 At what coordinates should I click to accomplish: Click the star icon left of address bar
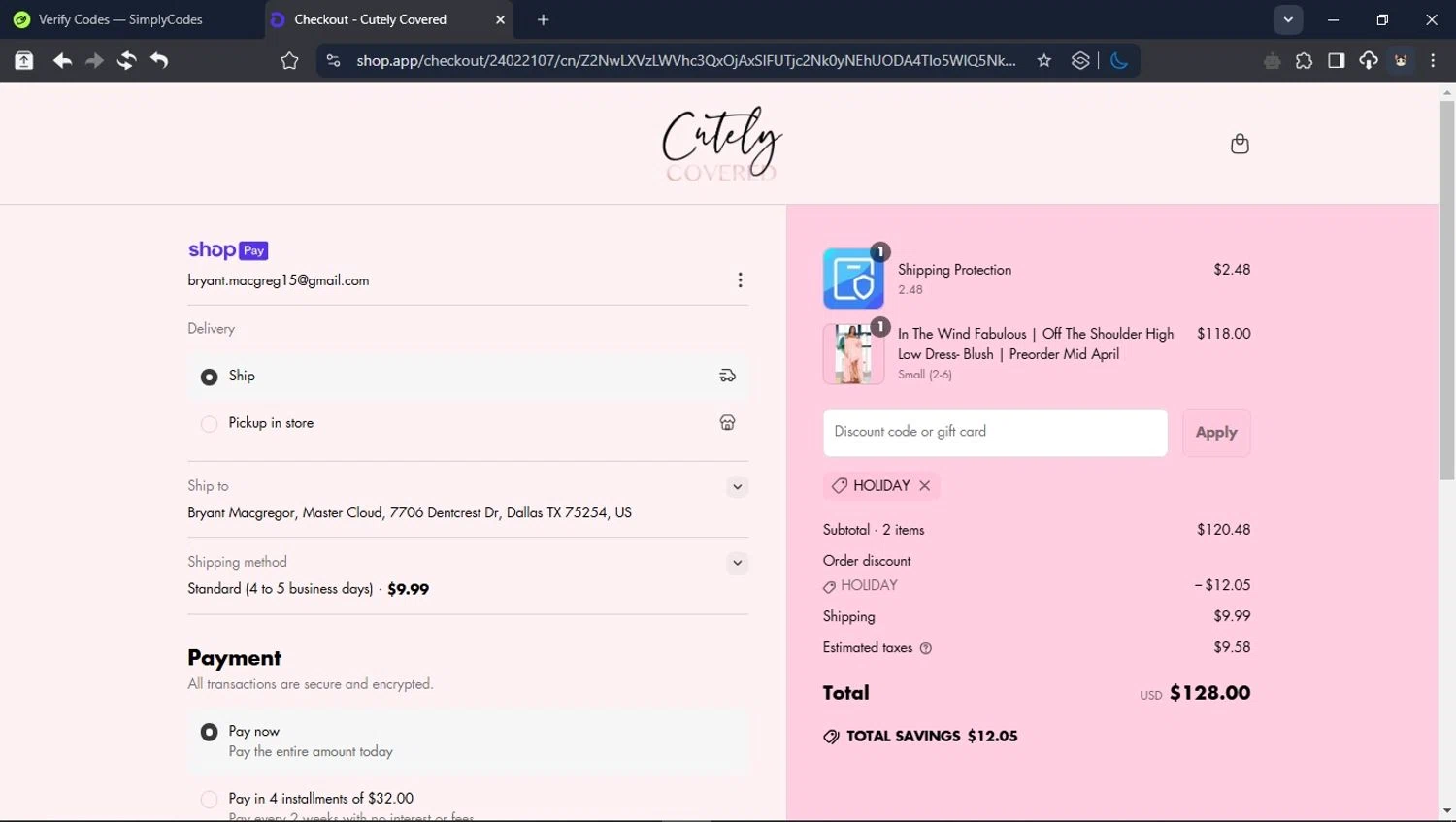click(289, 60)
